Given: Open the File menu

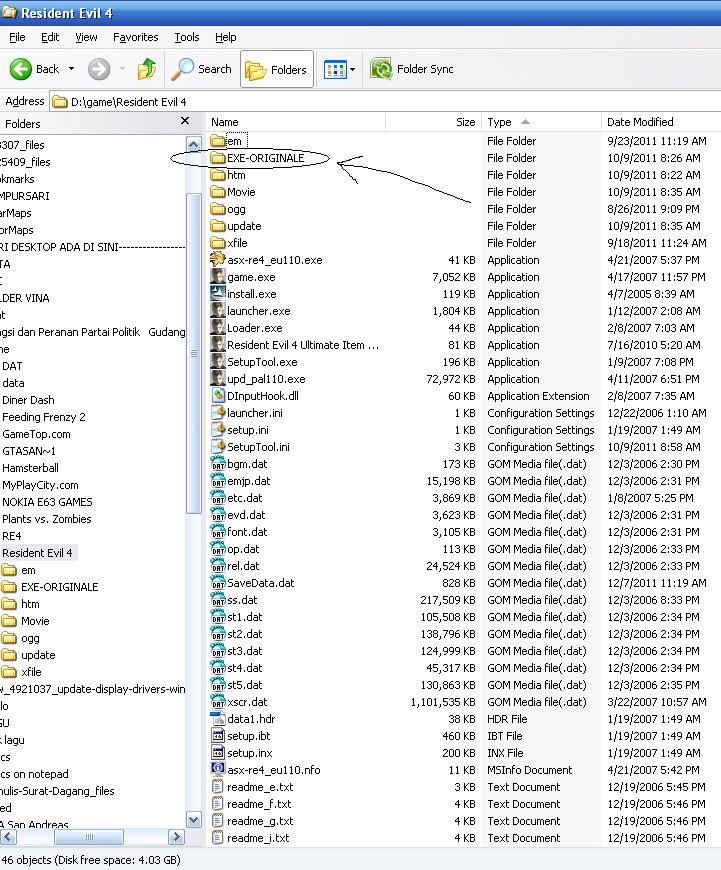Looking at the screenshot, I should pos(17,37).
